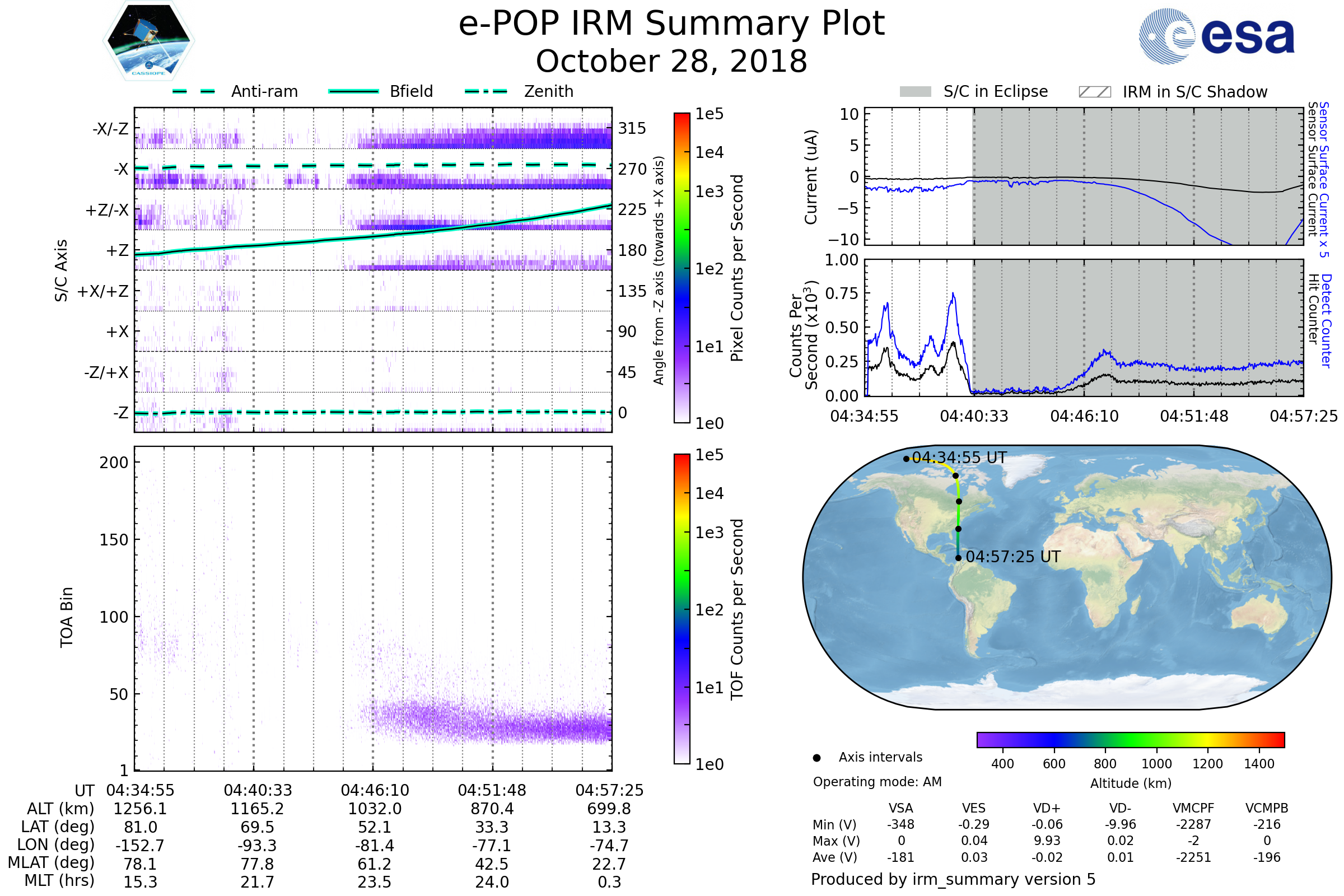Click the VSA voltage column header

(x=900, y=808)
